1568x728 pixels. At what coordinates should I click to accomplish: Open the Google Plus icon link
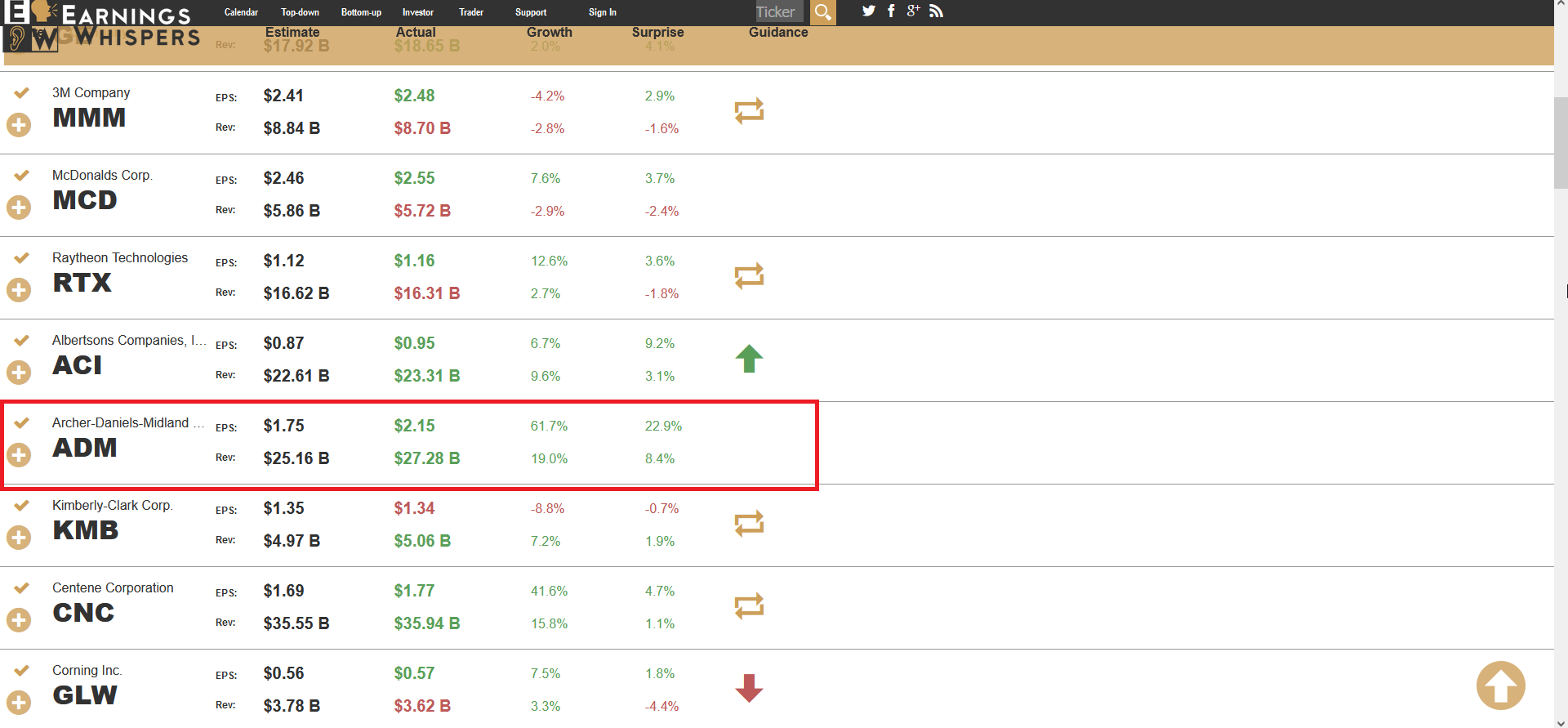point(913,11)
